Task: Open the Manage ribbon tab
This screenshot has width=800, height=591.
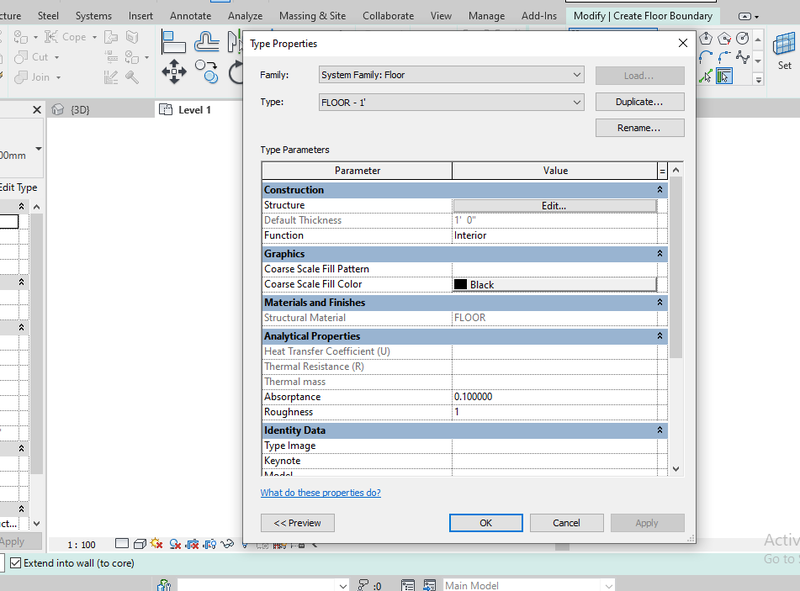Action: (486, 16)
